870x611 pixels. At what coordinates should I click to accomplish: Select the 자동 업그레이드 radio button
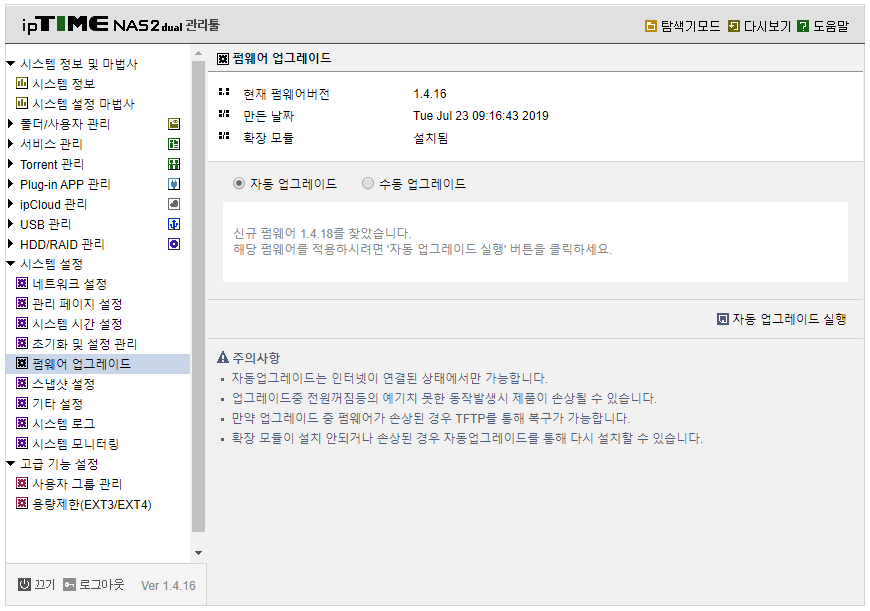[239, 183]
